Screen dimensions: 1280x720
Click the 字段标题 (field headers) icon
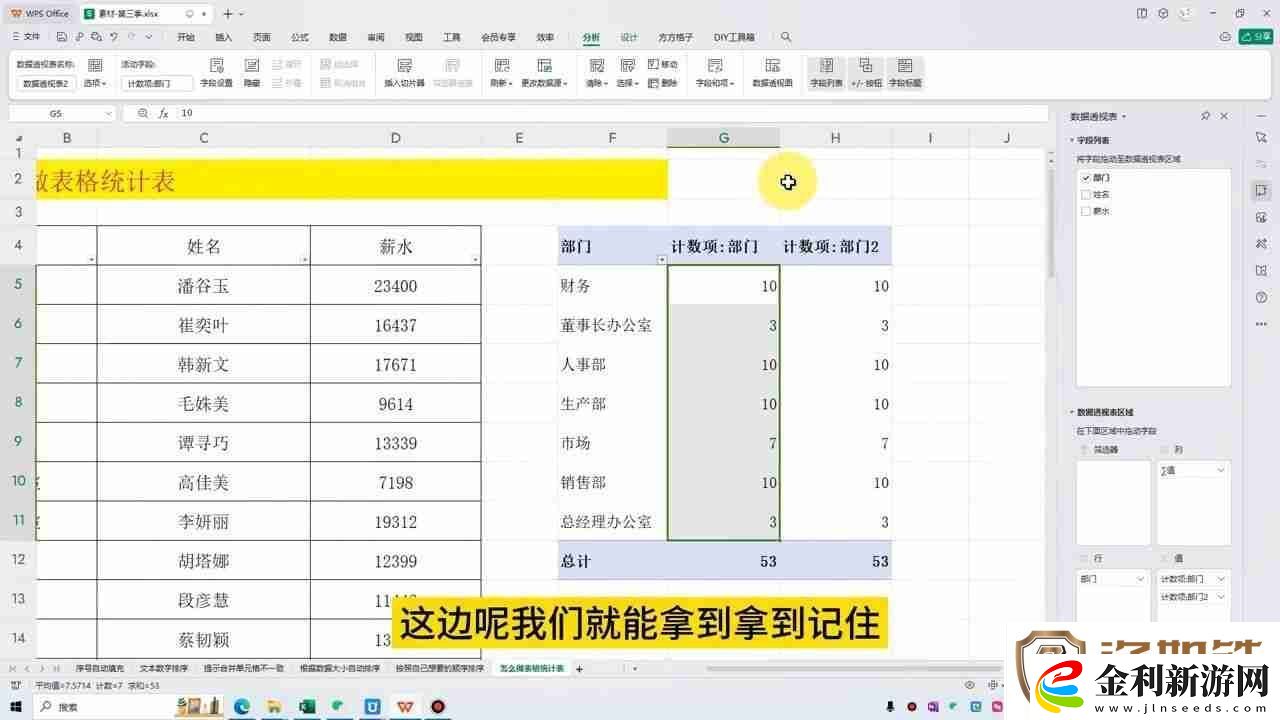[905, 70]
